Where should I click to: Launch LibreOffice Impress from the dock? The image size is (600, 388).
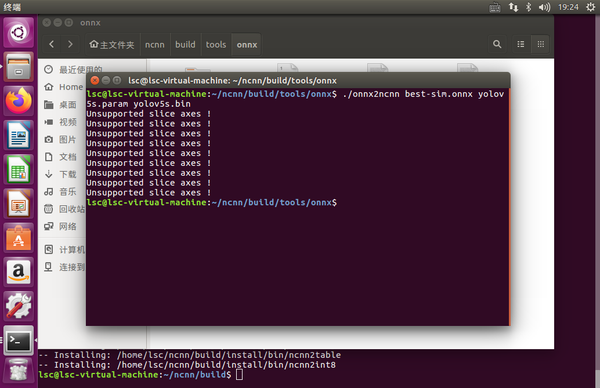[x=18, y=203]
